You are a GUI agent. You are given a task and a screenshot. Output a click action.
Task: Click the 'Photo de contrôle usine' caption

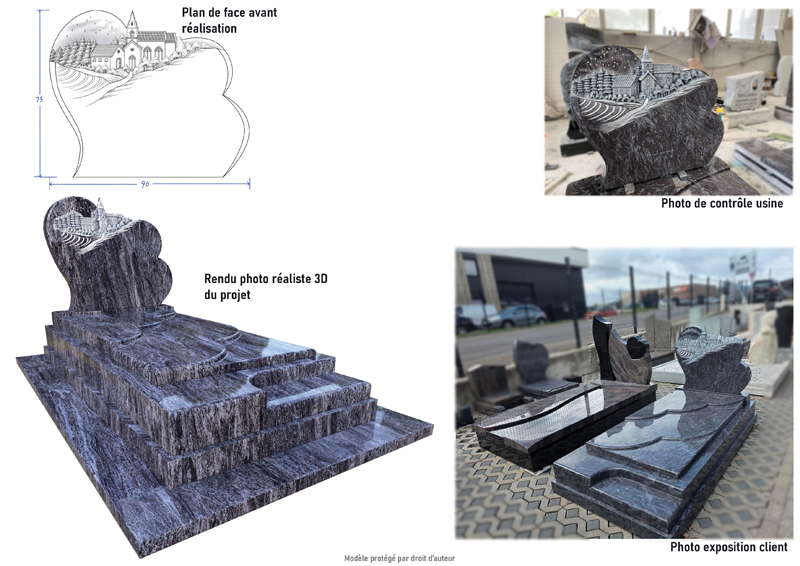click(x=721, y=203)
